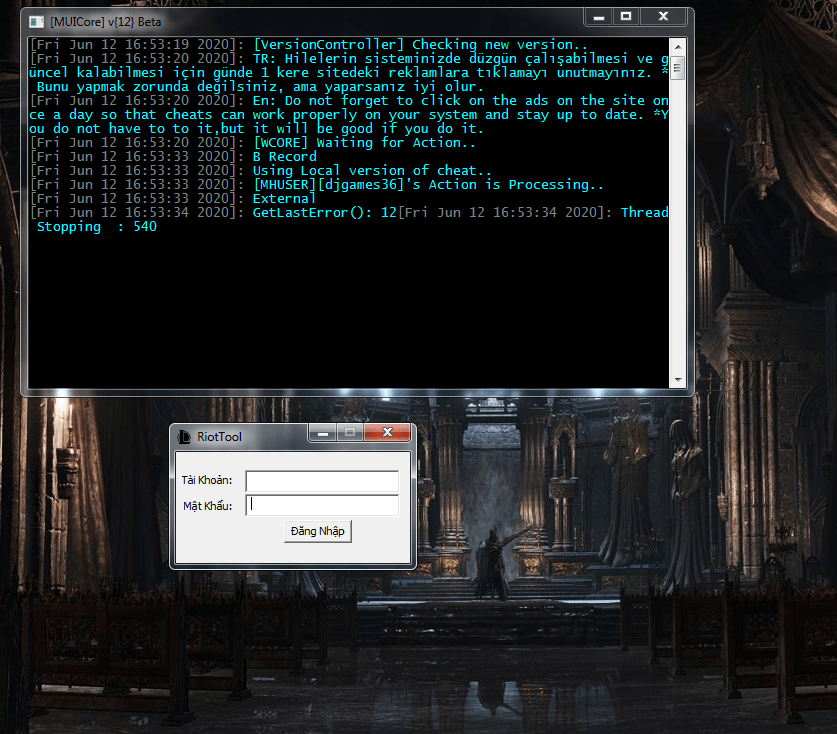Click the MUICore console window icon

tap(36, 22)
